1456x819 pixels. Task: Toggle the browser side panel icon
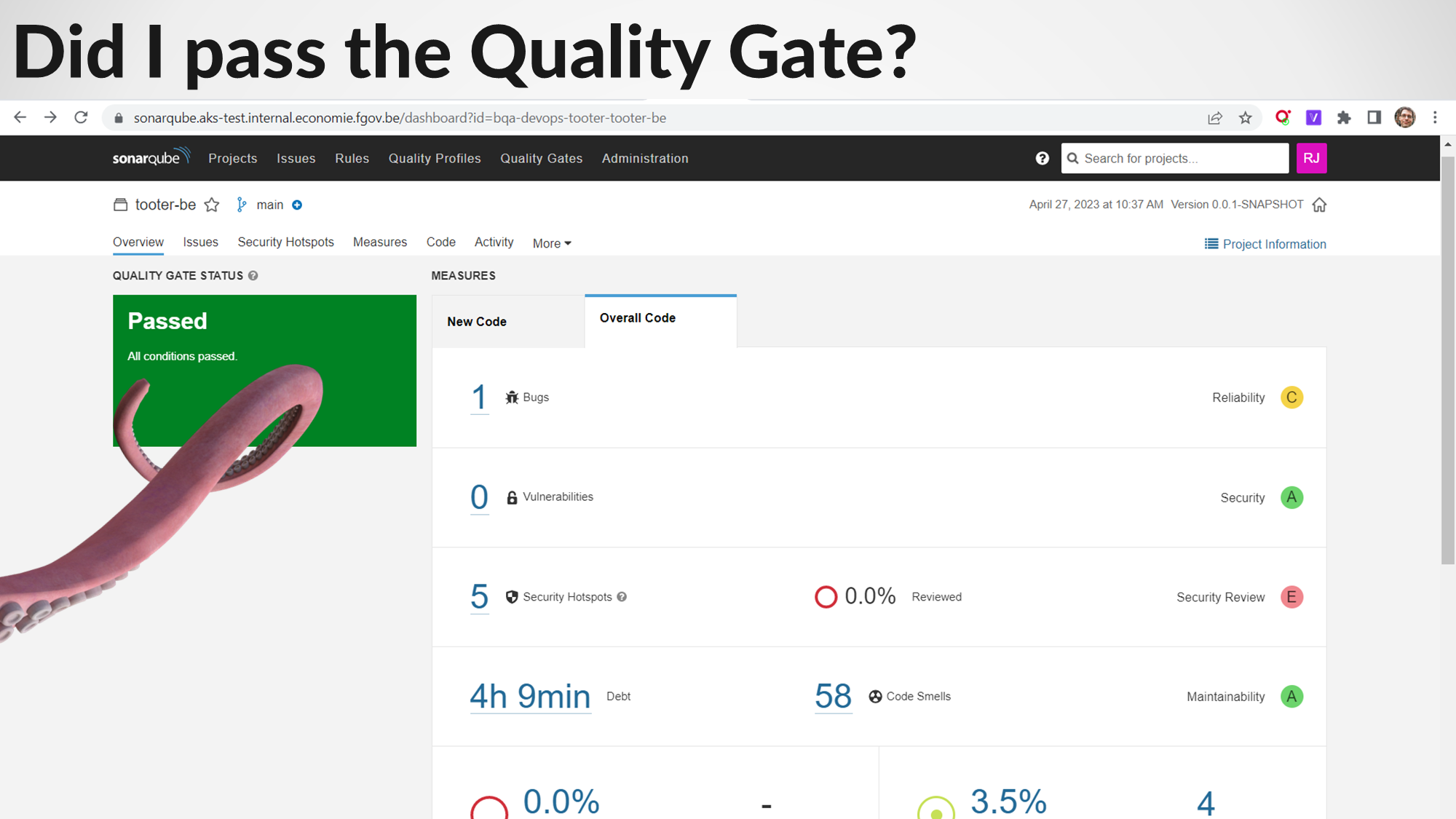point(1374,118)
